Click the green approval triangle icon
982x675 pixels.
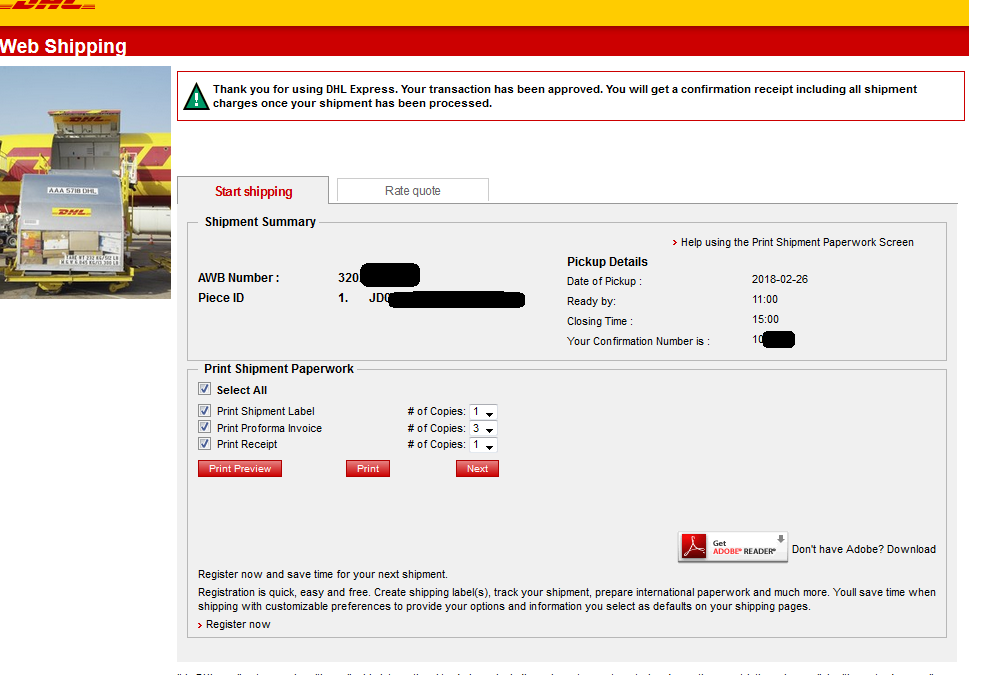(x=197, y=96)
